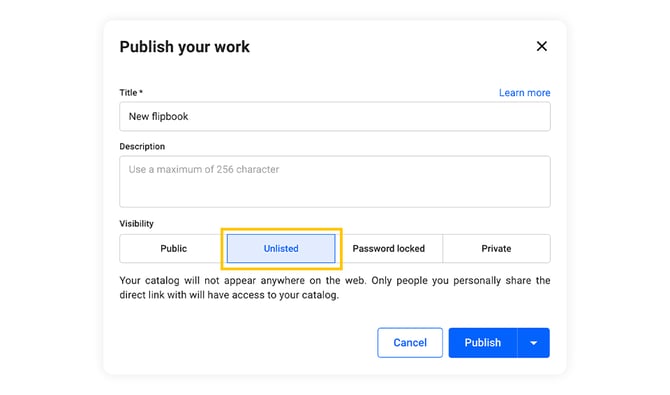
Task: Publish the flipbook
Action: (483, 342)
